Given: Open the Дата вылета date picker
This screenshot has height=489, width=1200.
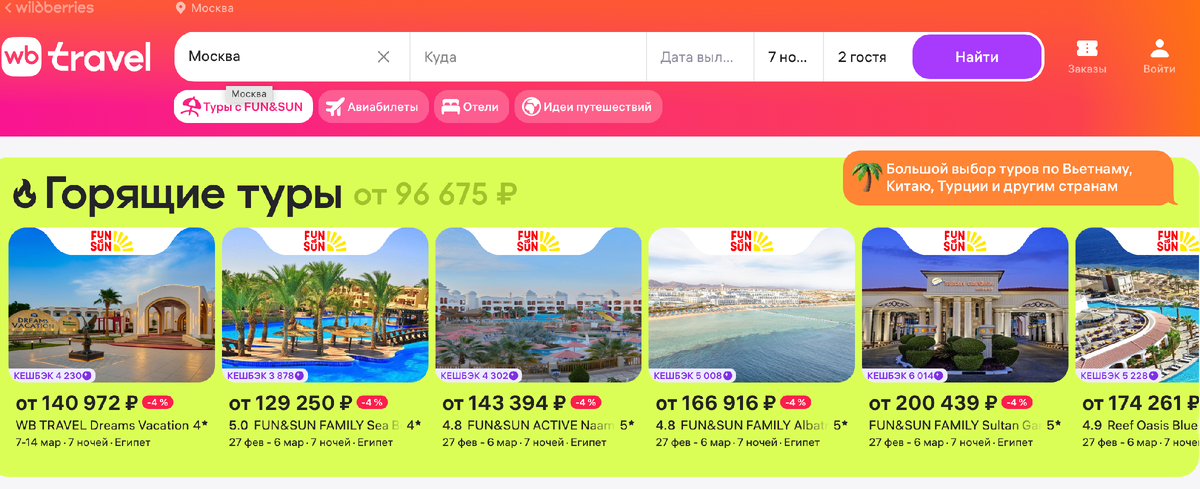Looking at the screenshot, I should 699,57.
